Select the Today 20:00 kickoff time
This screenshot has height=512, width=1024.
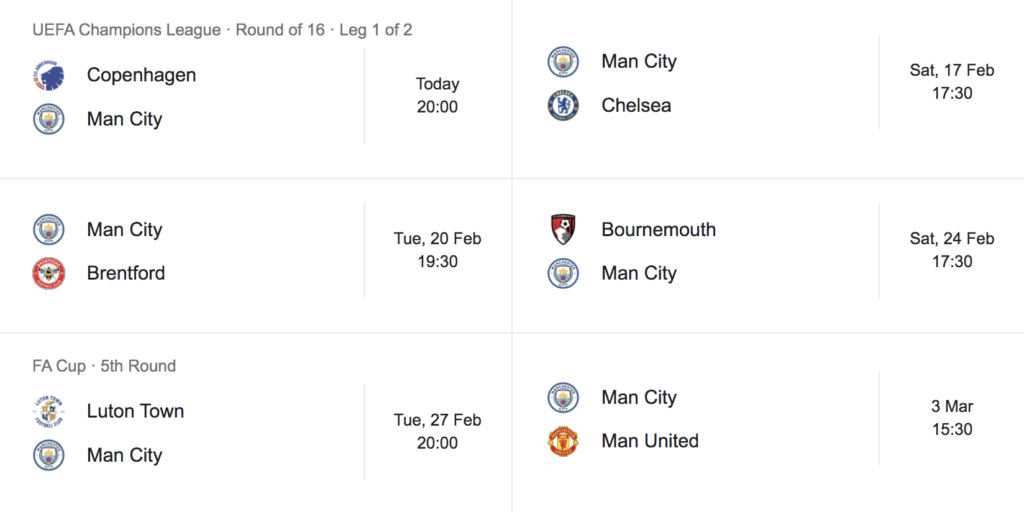[437, 95]
